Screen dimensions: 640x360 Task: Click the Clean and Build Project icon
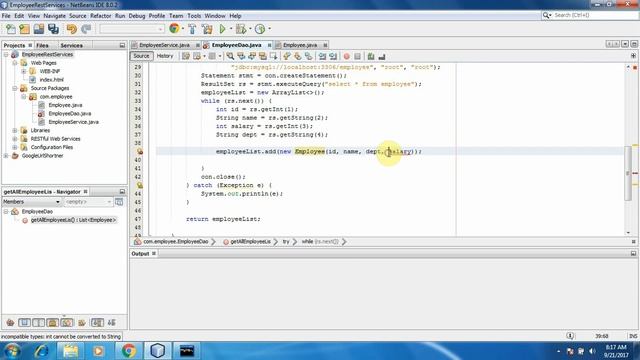point(207,29)
